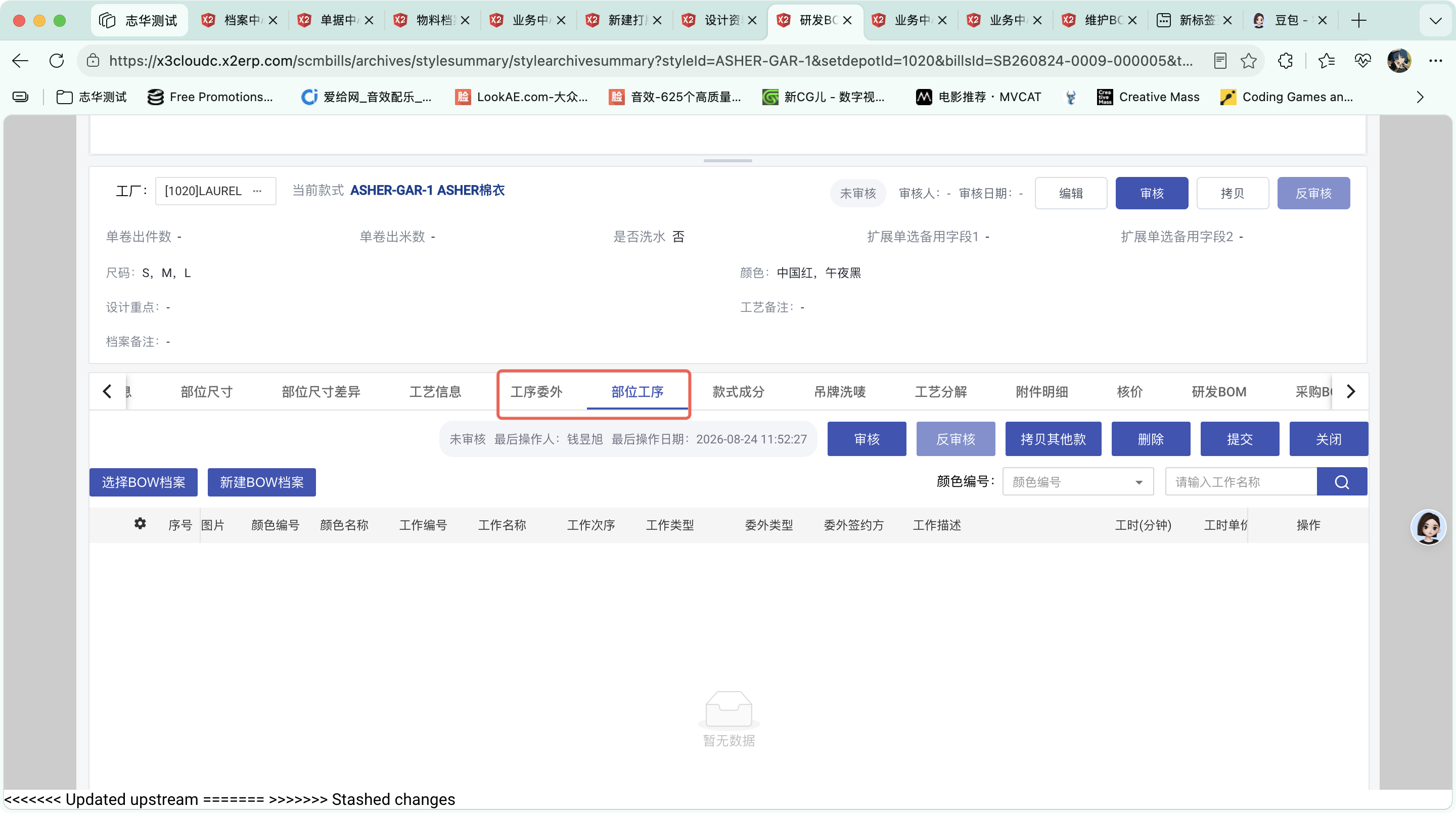Click 选择BOW档案 button
Screen dimensions: 1456x813
144,482
